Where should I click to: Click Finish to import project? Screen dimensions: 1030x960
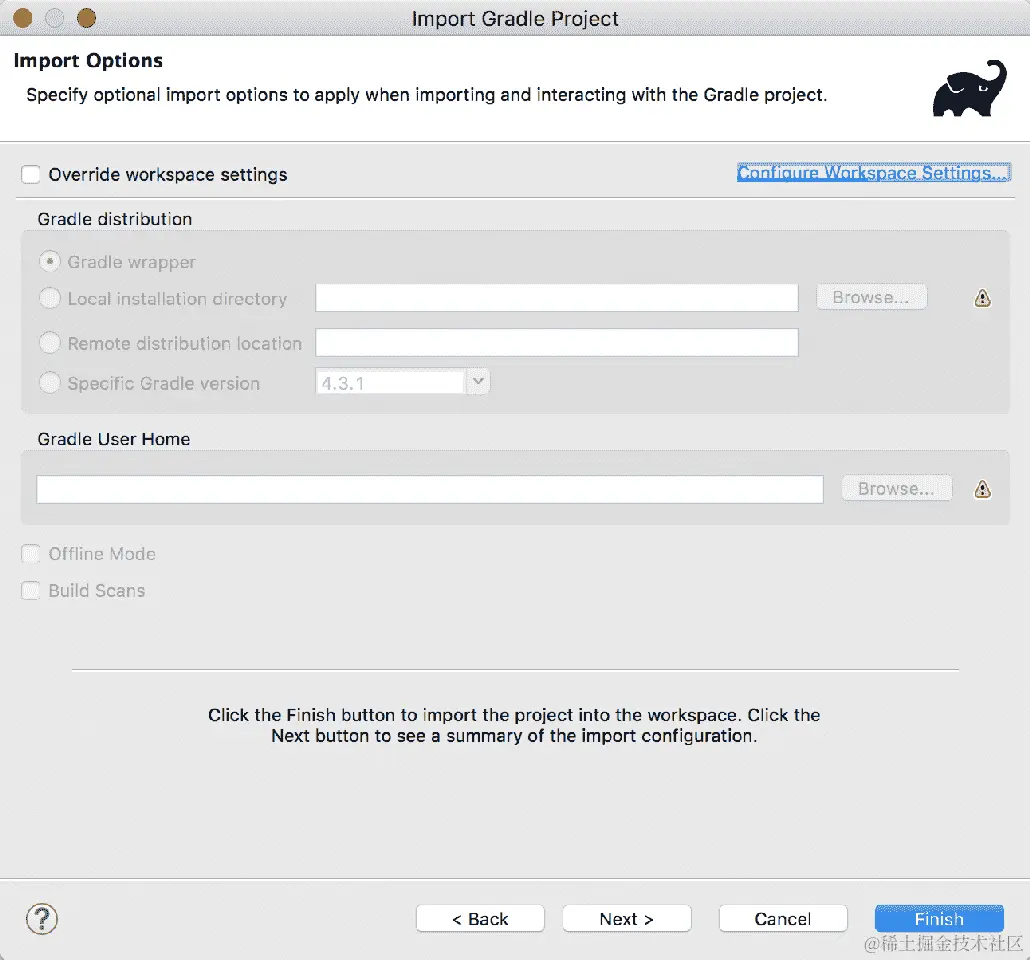(x=939, y=919)
